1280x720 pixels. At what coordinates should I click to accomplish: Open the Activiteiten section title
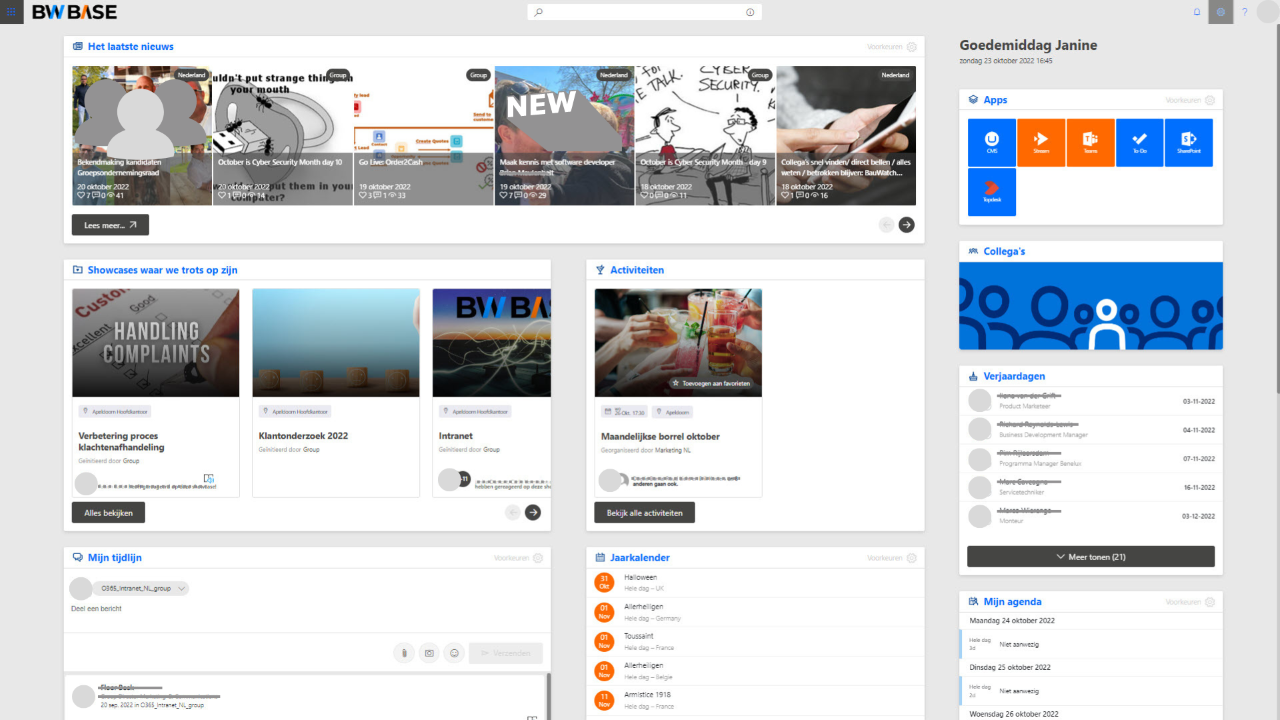pyautogui.click(x=637, y=270)
